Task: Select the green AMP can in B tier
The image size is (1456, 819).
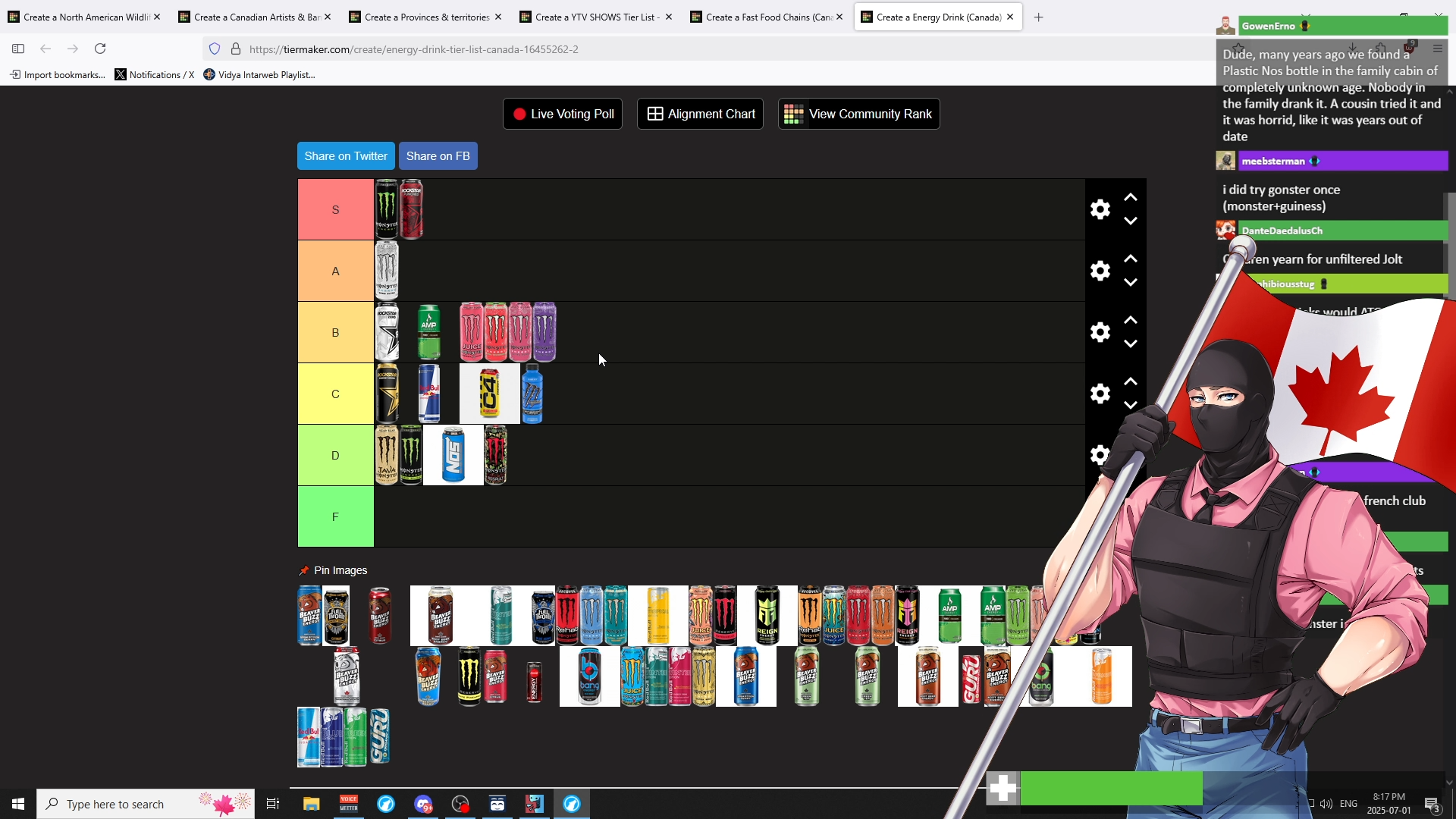Action: 429,332
